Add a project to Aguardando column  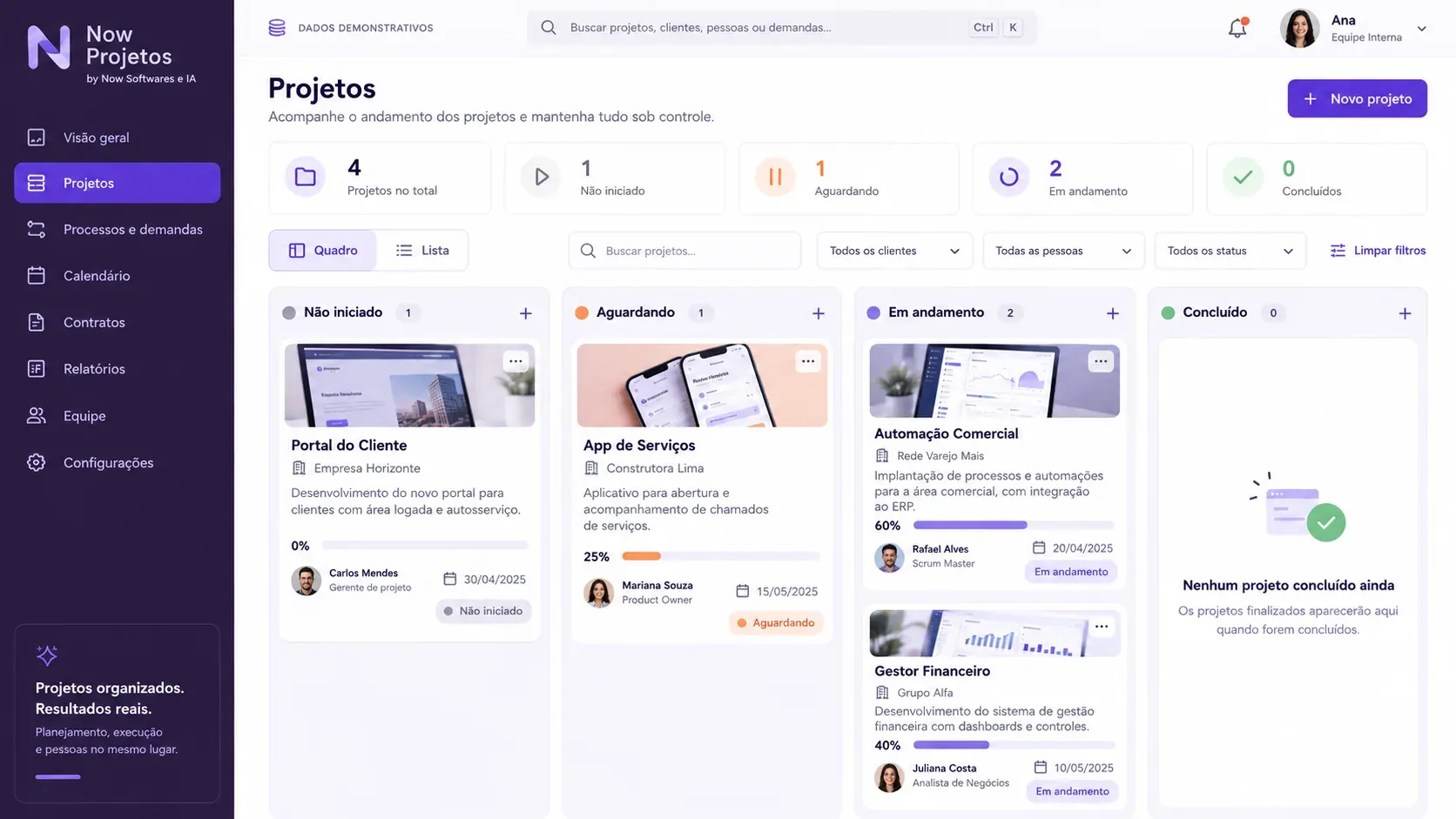point(818,313)
